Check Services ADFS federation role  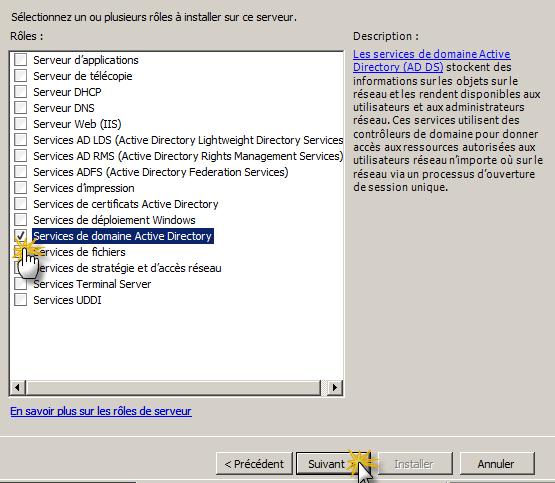coord(21,172)
